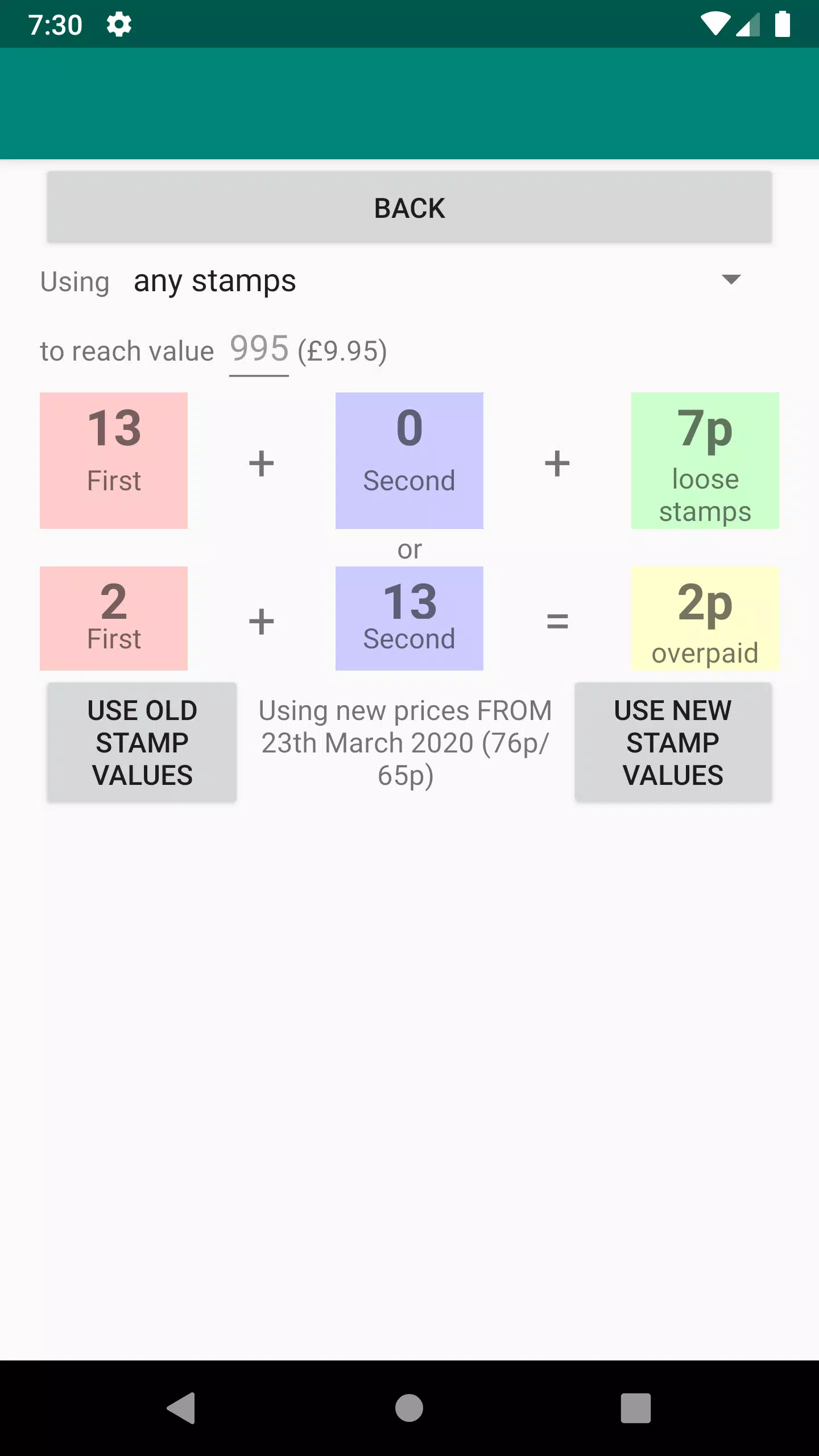
Task: Tap the Android back navigation triangle
Action: (182, 1408)
